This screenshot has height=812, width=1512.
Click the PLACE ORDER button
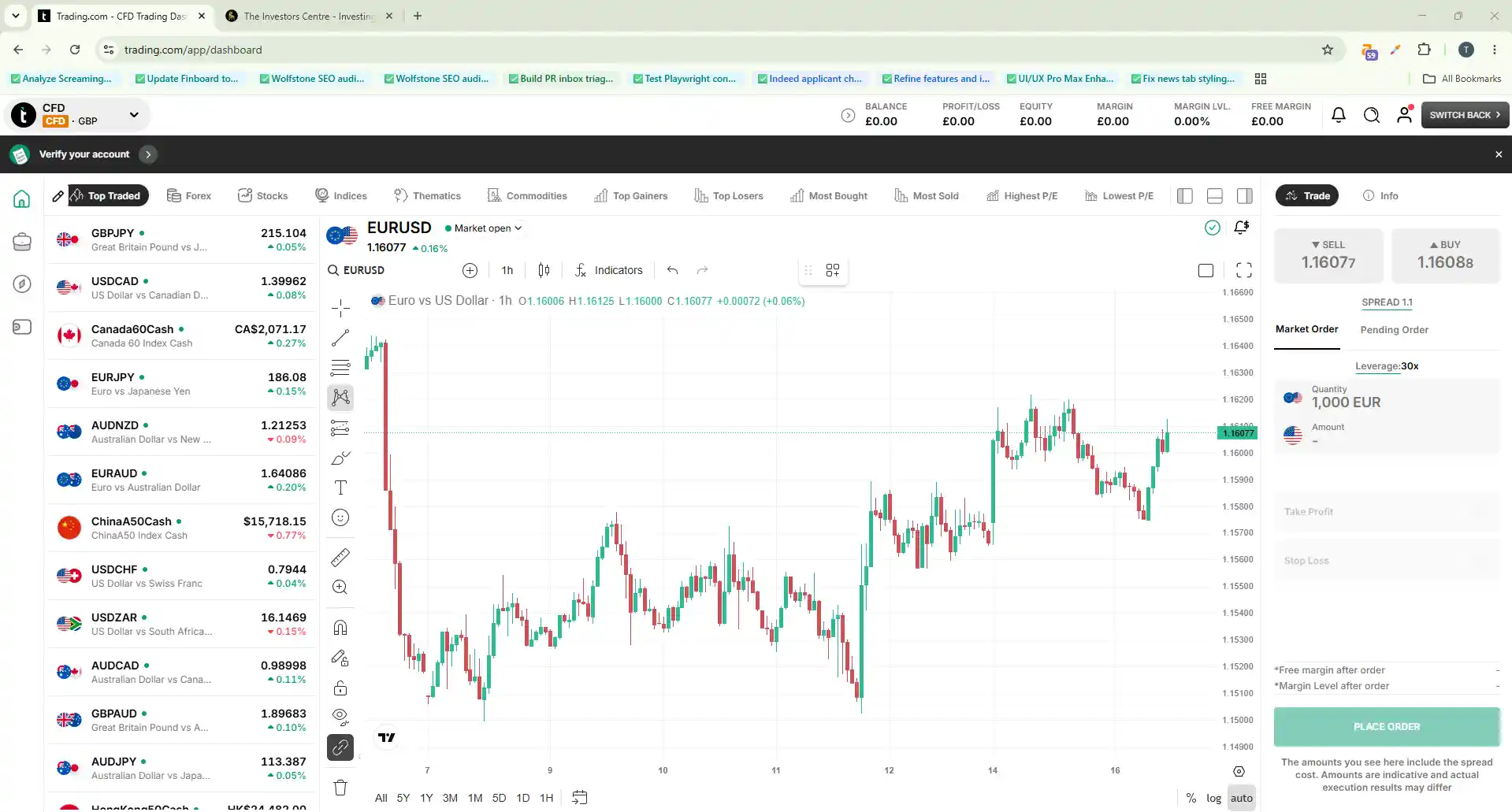click(x=1387, y=727)
